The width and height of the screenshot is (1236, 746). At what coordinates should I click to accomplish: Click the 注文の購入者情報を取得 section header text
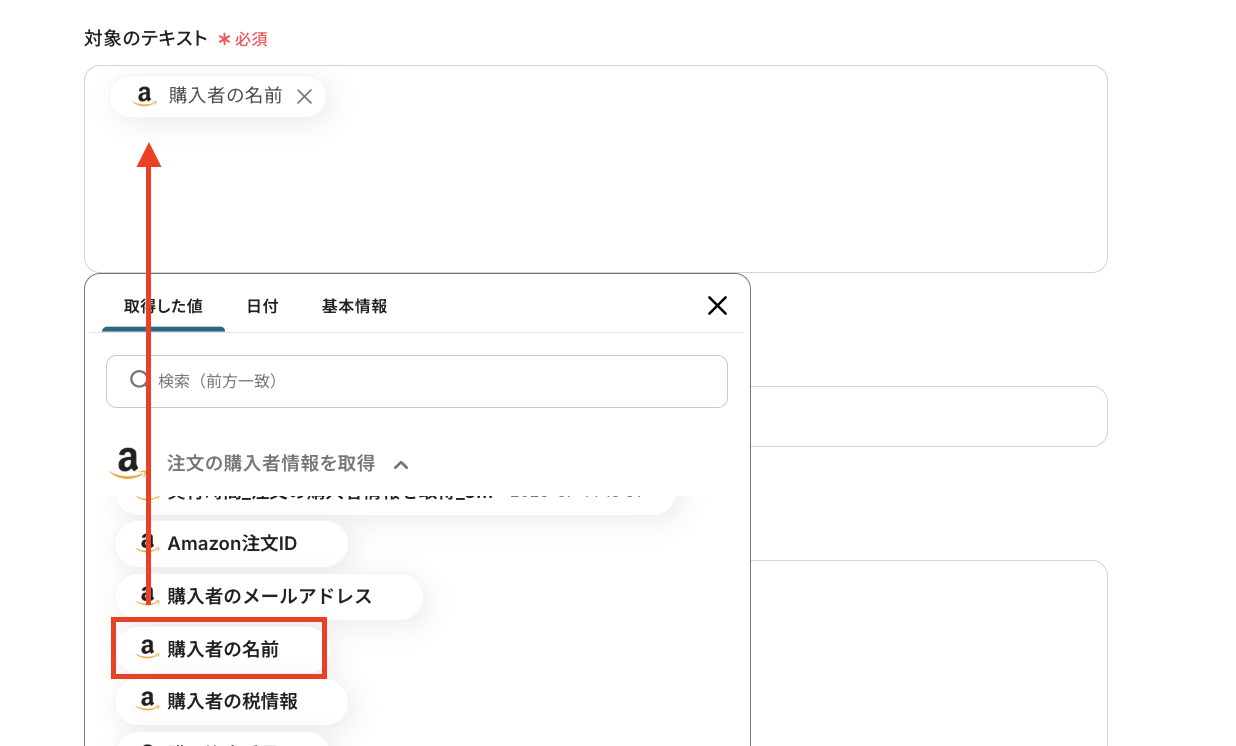(x=270, y=463)
